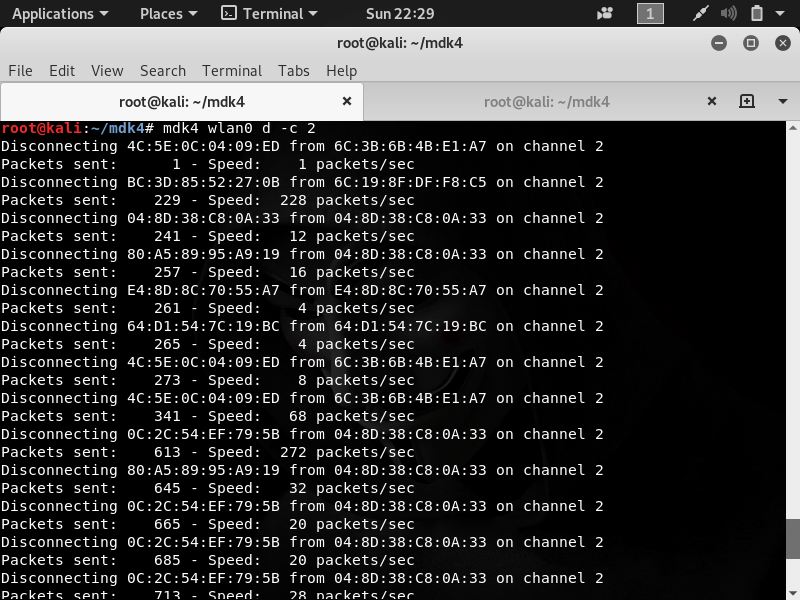Open the File menu

(x=20, y=70)
